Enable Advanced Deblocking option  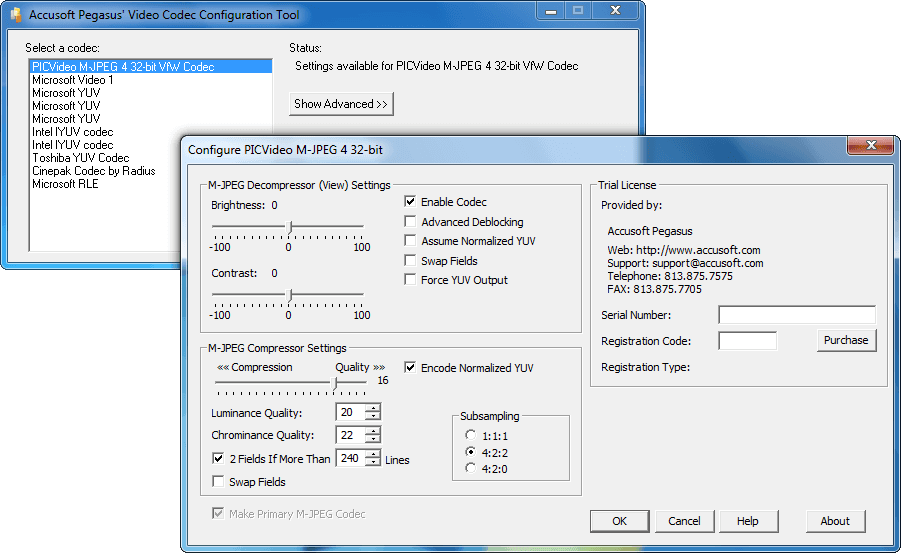410,221
